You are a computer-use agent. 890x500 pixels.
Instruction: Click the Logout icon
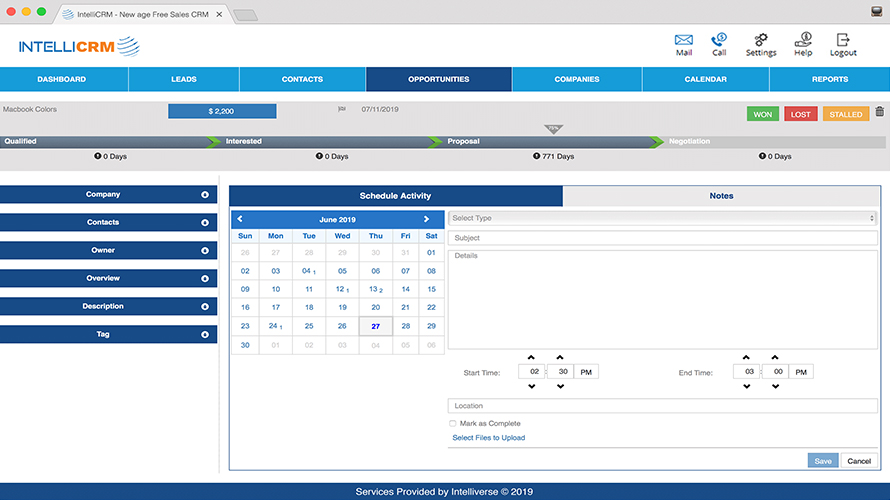(843, 44)
